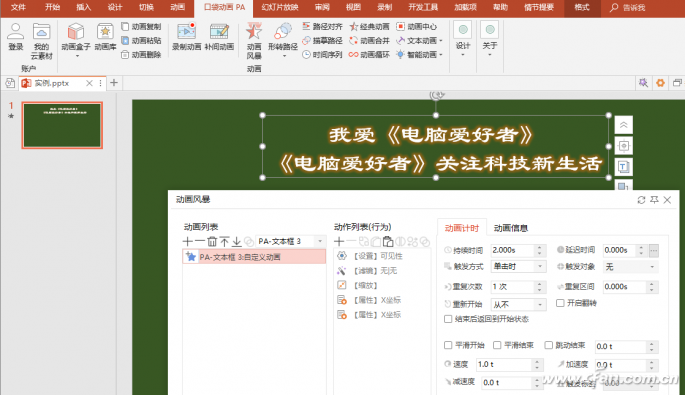
Task: Click 形转路径 shape to path
Action: pyautogui.click(x=283, y=40)
